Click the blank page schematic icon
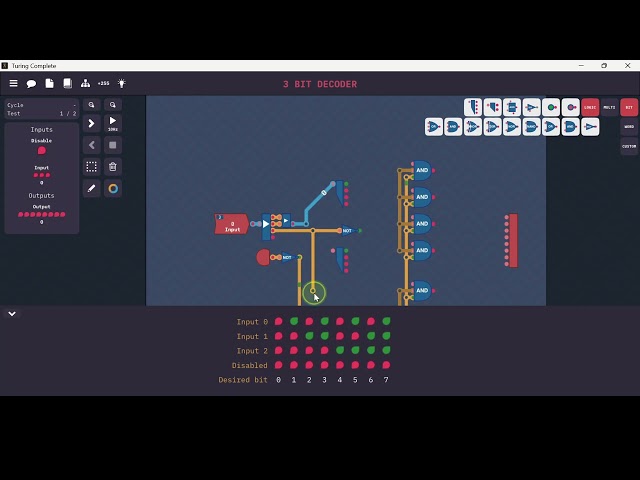The image size is (640, 480). click(x=49, y=83)
